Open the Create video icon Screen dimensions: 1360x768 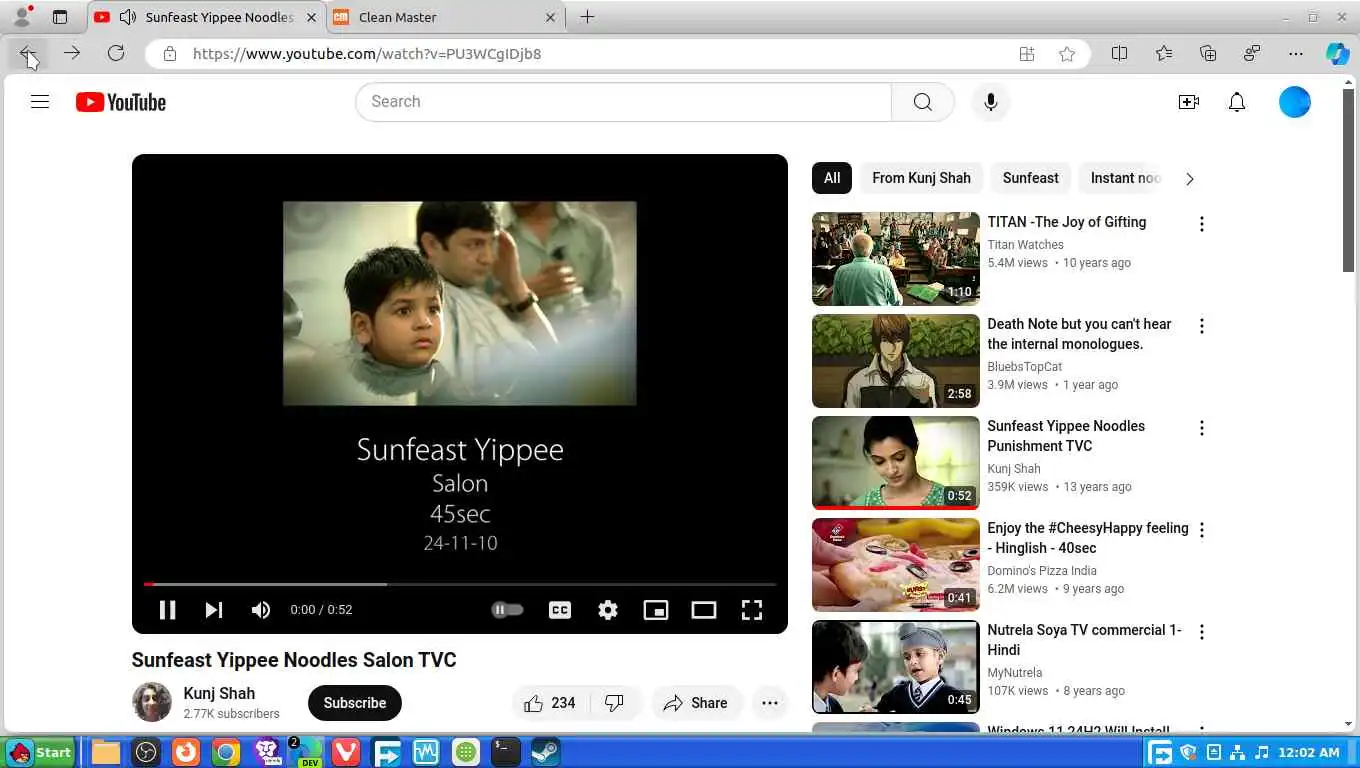pos(1189,102)
